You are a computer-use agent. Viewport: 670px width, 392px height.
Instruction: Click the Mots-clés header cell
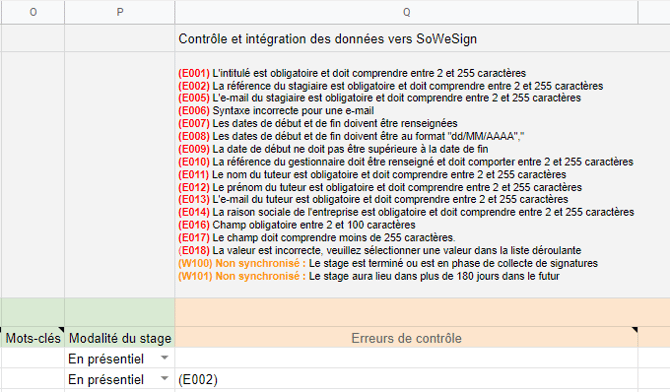33,338
